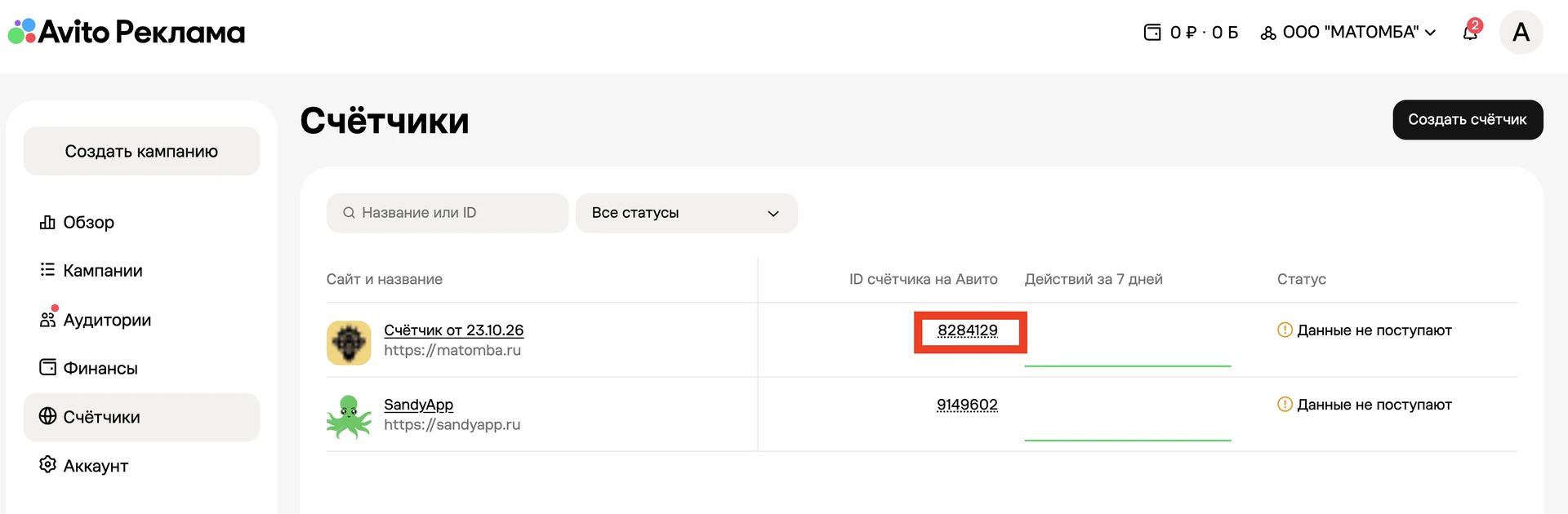This screenshot has height=514, width=1568.
Task: Click the https://matomba.ru URL text
Action: coord(452,350)
